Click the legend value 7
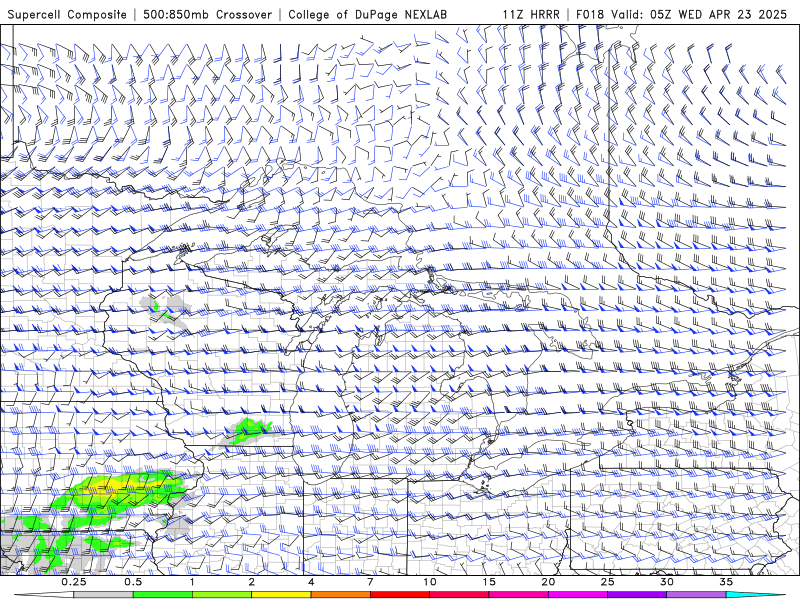Image resolution: width=800 pixels, height=600 pixels. coord(370,582)
